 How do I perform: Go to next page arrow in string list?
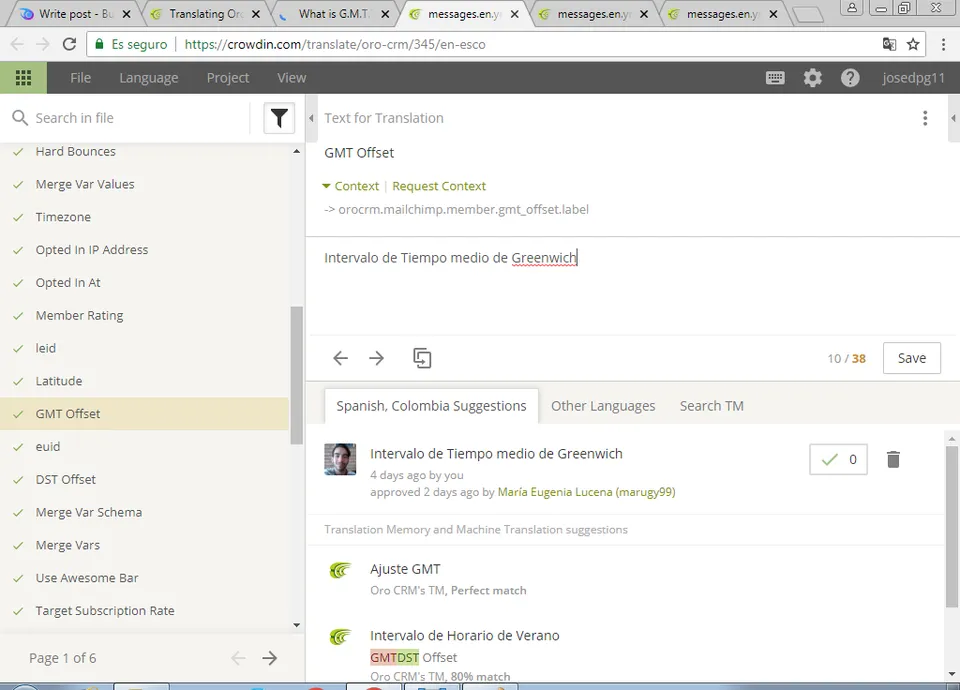pyautogui.click(x=269, y=658)
